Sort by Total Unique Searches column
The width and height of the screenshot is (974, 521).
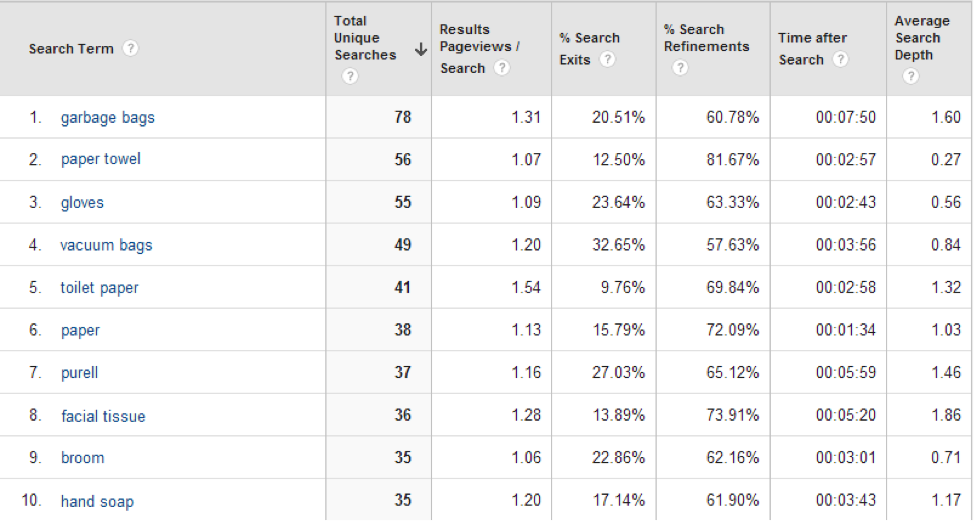click(x=365, y=38)
